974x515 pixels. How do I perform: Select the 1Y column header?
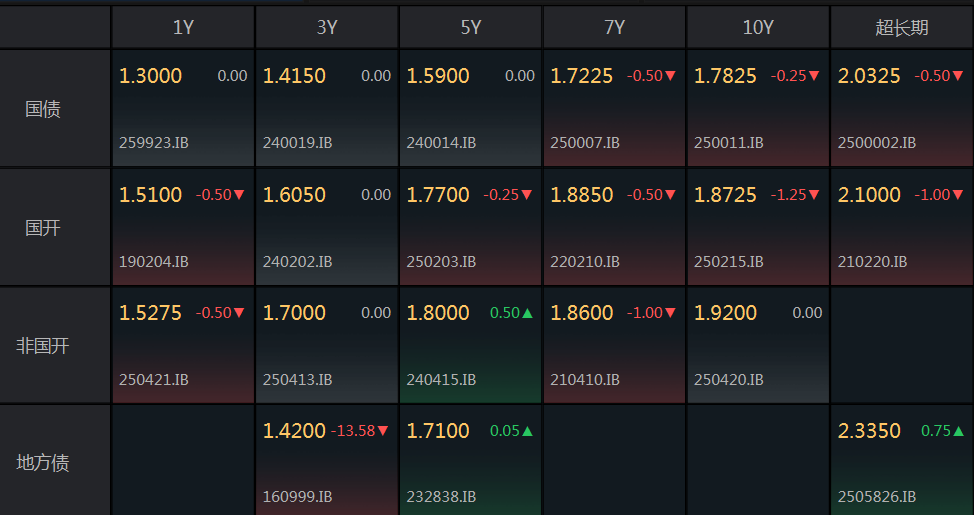tap(183, 28)
